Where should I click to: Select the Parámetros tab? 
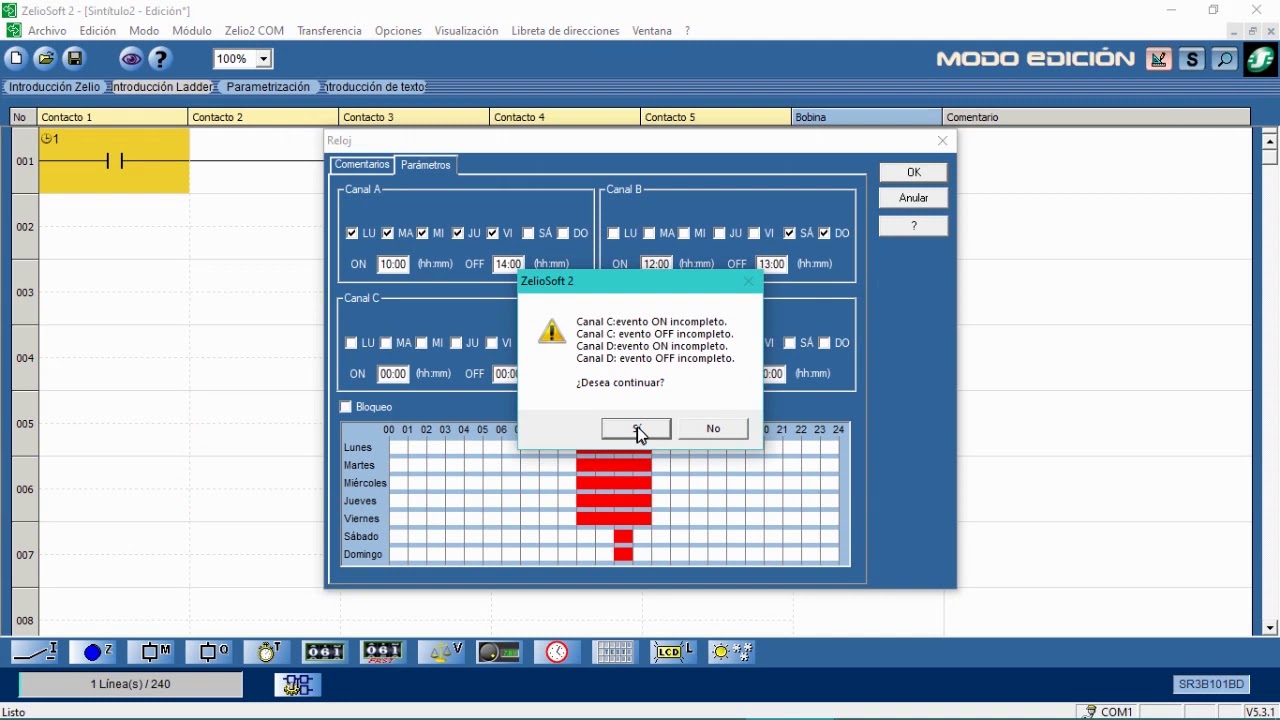(426, 165)
